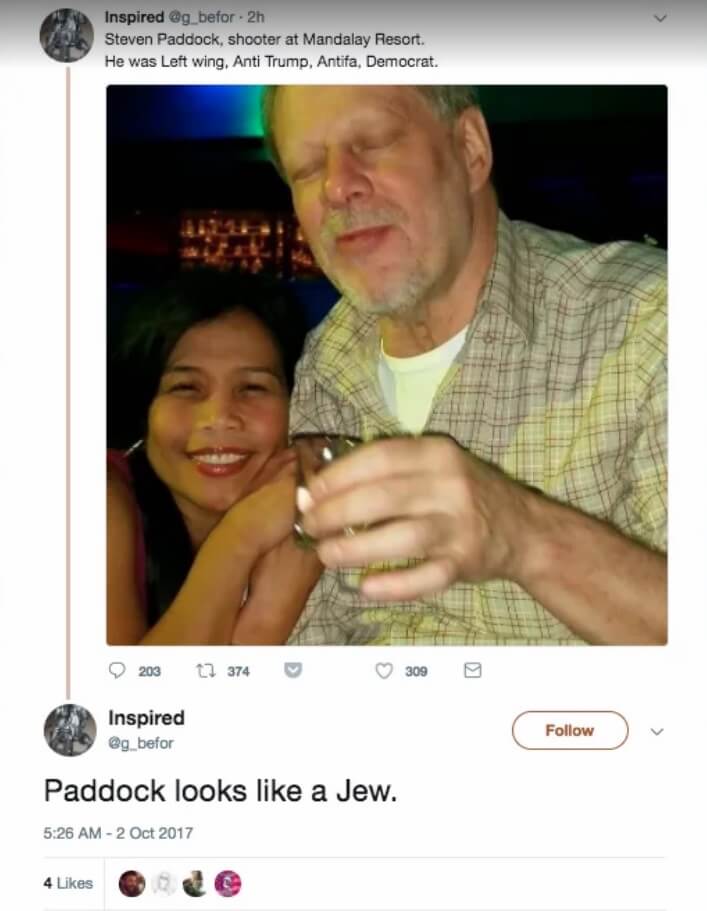Click the @g_befor handle under bold Inspired
This screenshot has height=911, width=707.
(x=140, y=742)
